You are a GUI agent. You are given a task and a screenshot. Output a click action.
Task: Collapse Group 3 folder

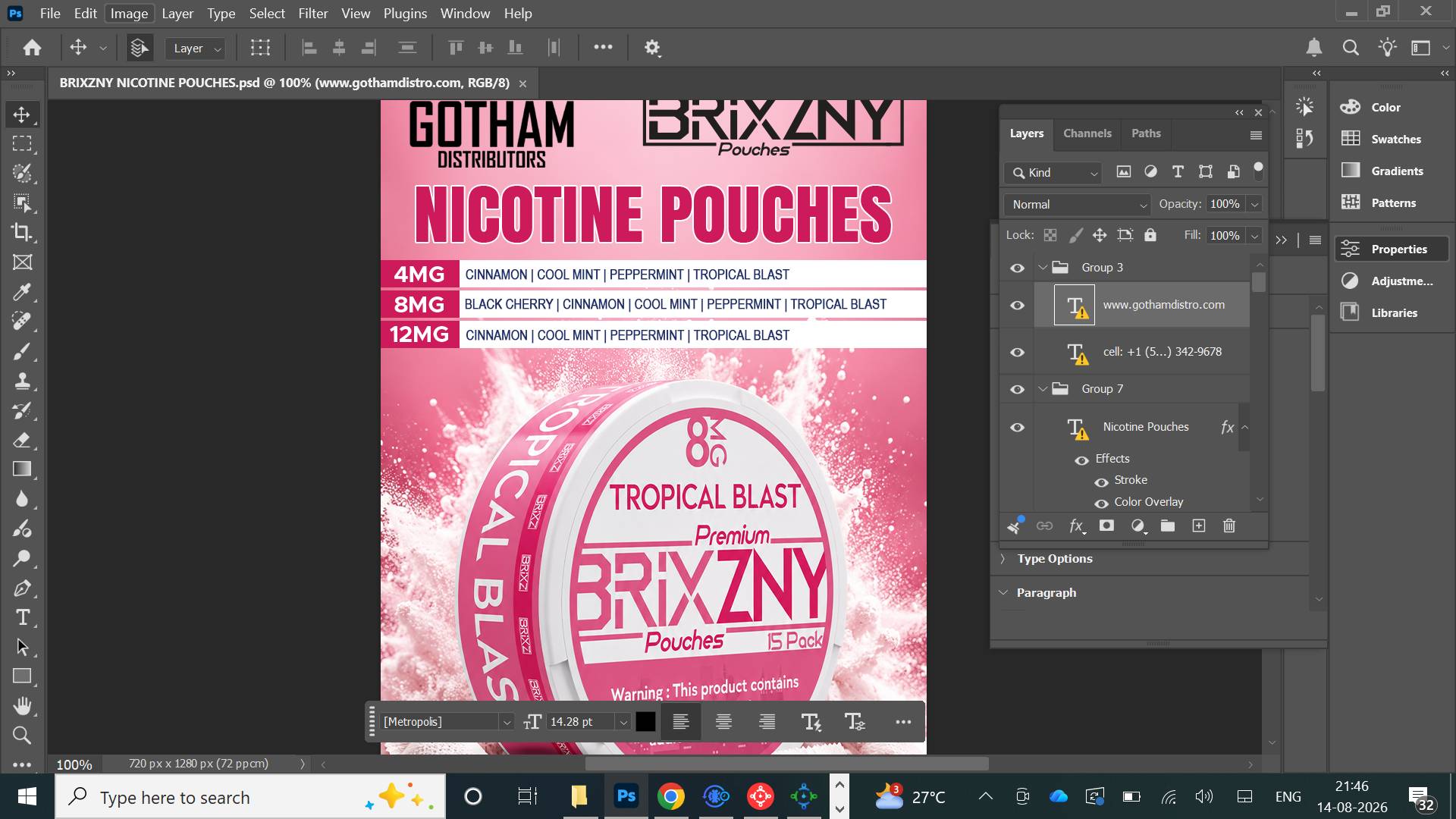[1043, 268]
